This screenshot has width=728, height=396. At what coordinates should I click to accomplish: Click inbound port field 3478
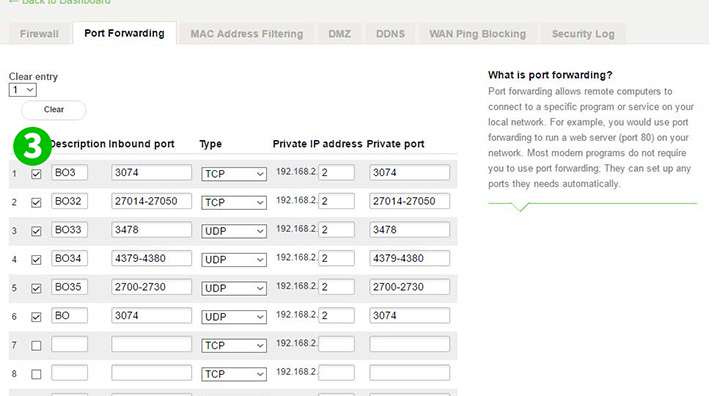coord(151,230)
